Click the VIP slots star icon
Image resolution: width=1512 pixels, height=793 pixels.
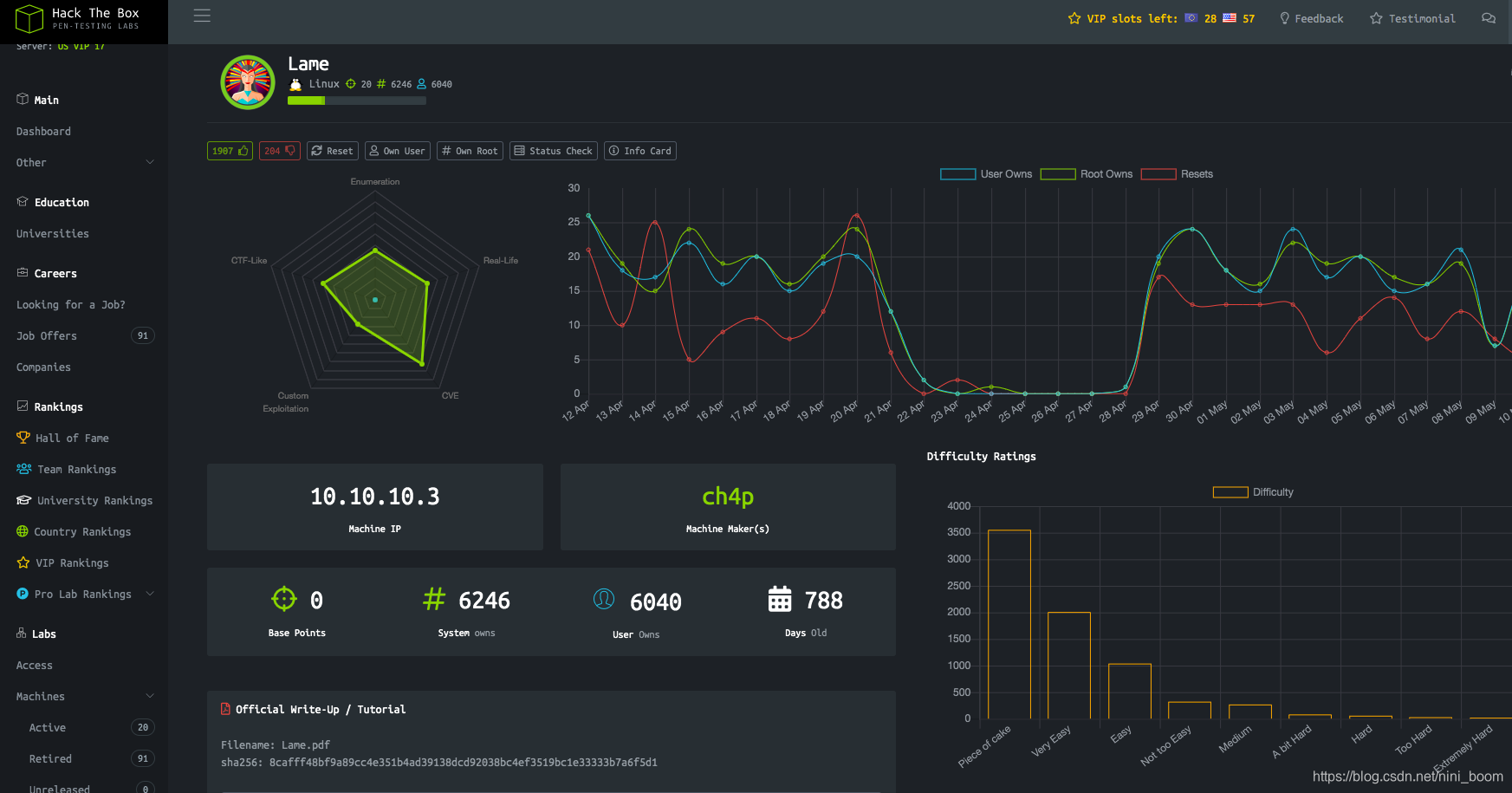[x=1074, y=18]
